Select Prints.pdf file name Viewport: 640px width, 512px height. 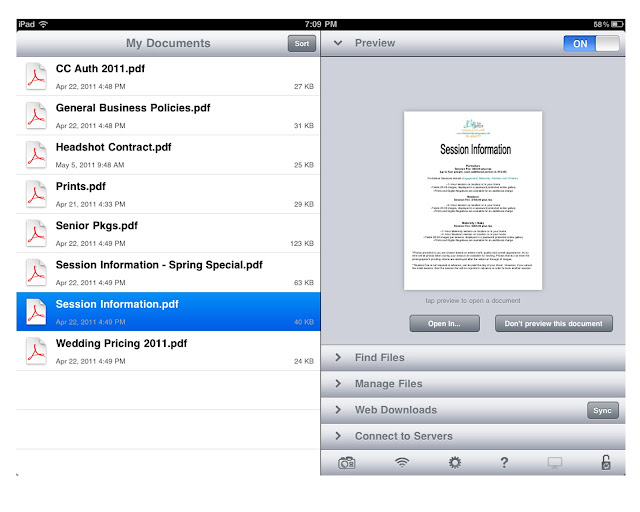pos(81,187)
